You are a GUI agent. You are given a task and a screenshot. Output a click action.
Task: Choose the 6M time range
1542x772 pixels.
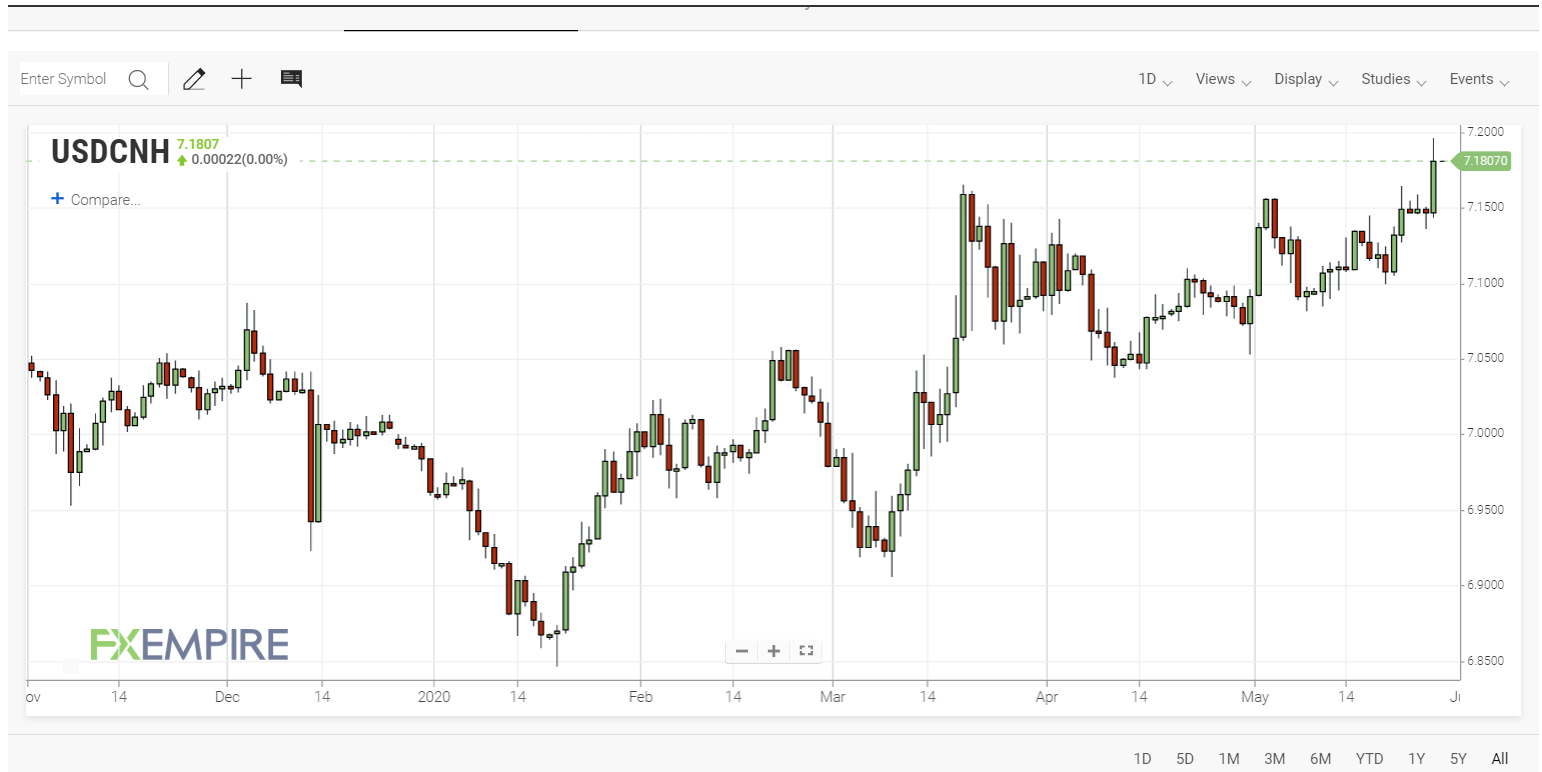point(1320,758)
